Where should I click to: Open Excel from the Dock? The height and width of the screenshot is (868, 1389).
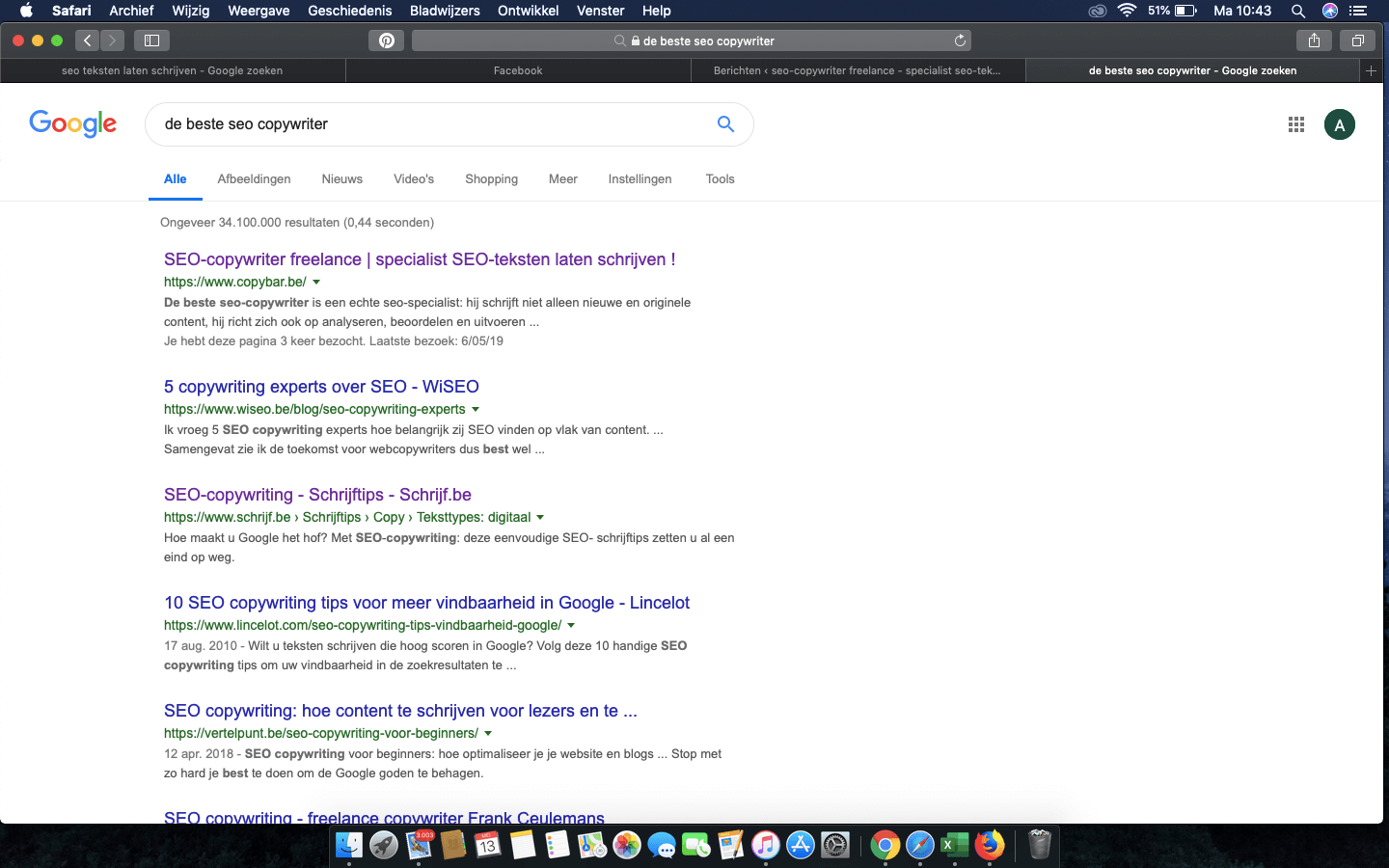954,846
